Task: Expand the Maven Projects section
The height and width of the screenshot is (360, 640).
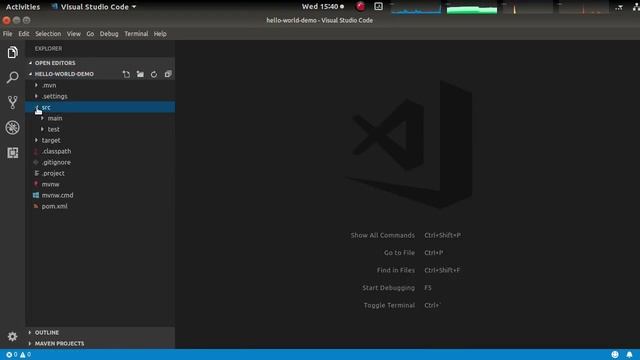Action: tap(100, 344)
